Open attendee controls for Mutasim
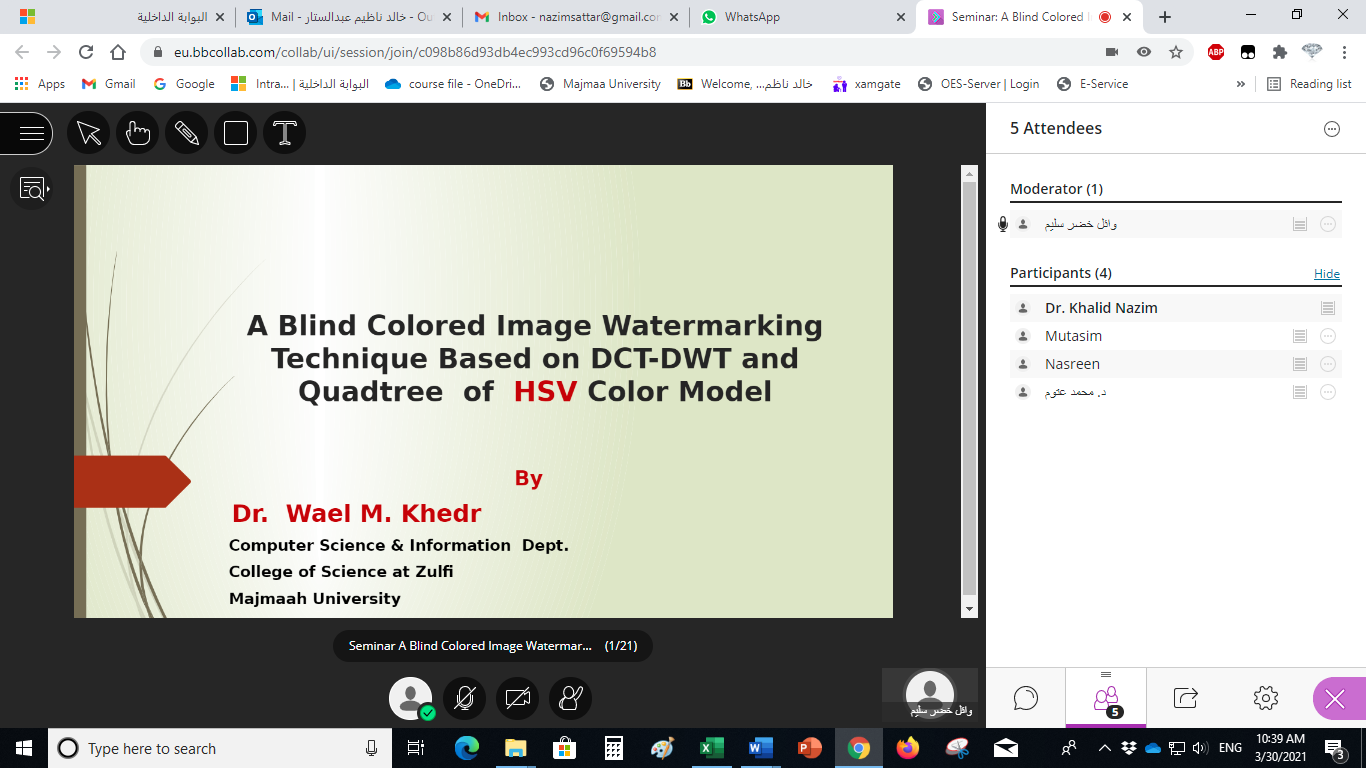This screenshot has width=1366, height=768. (1328, 336)
